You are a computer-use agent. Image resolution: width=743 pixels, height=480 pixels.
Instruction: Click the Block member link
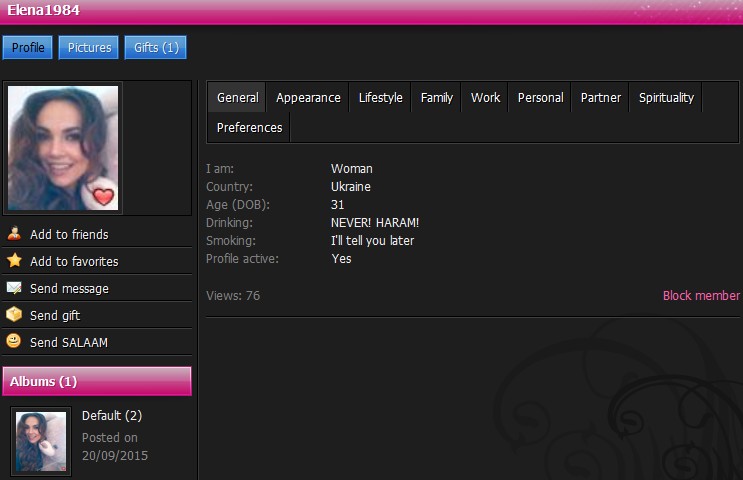click(x=701, y=296)
